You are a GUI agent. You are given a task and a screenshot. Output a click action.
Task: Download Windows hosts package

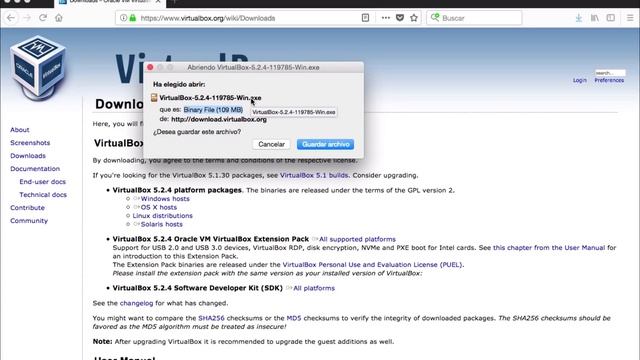point(165,199)
